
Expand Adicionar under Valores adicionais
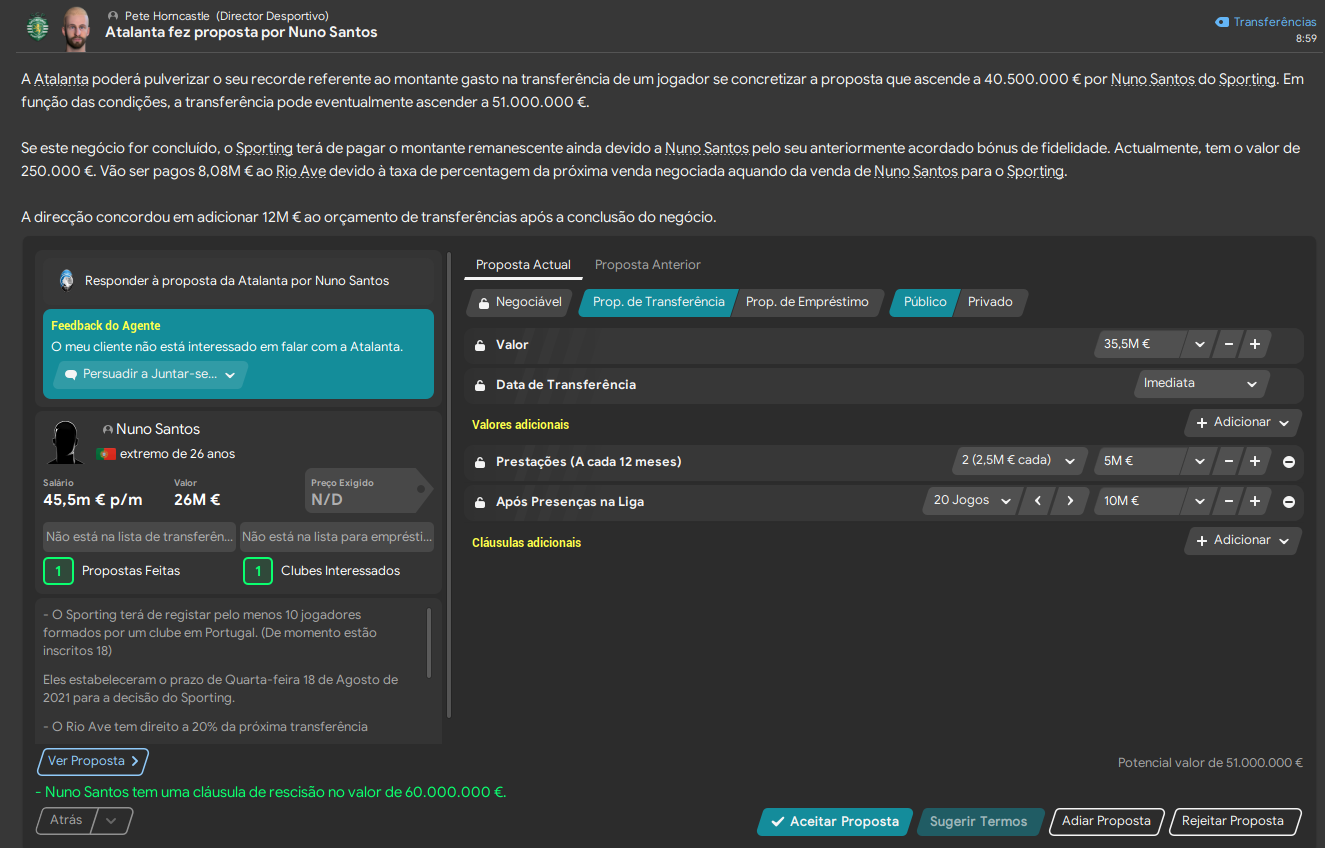tap(1244, 423)
